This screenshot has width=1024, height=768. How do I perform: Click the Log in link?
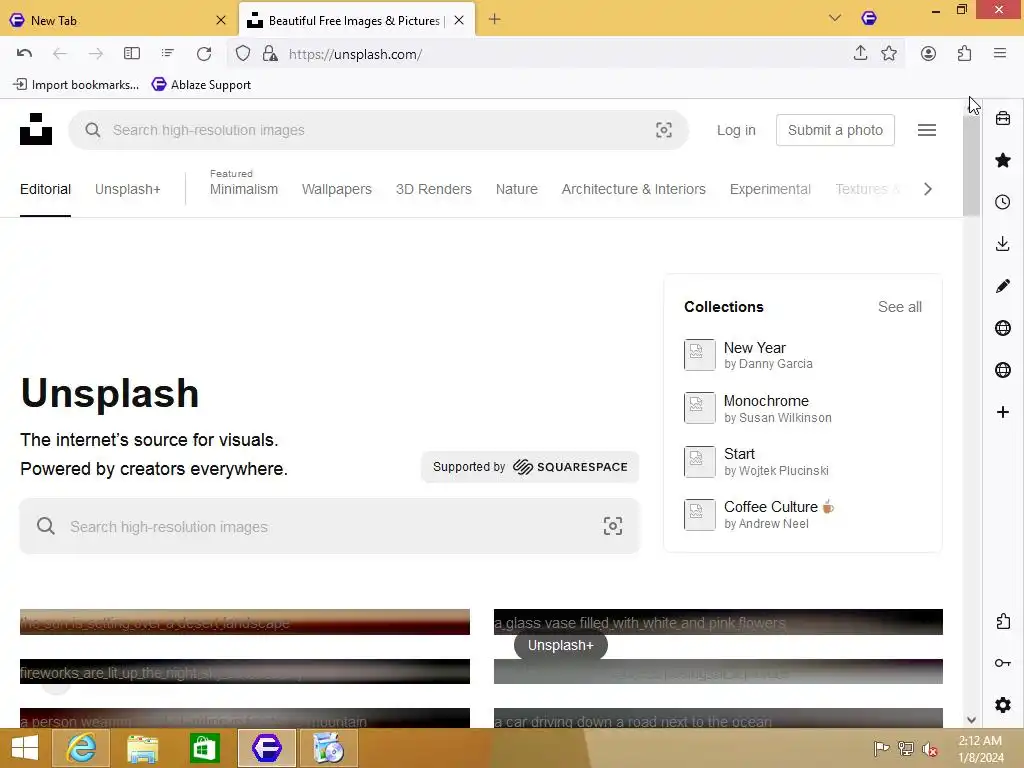click(736, 130)
